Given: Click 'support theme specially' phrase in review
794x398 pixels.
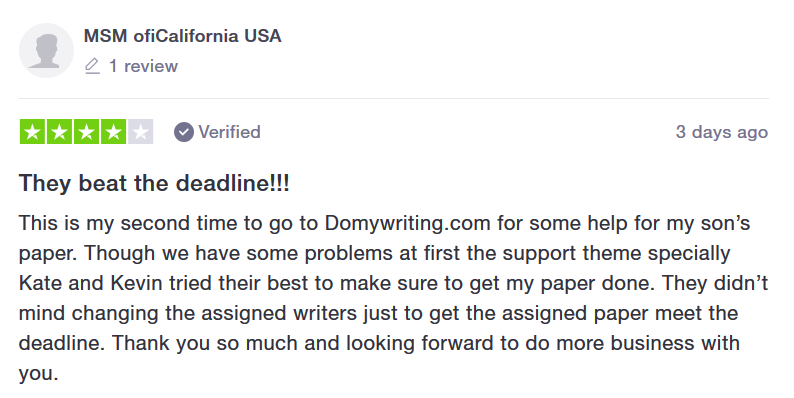Looking at the screenshot, I should (x=616, y=254).
